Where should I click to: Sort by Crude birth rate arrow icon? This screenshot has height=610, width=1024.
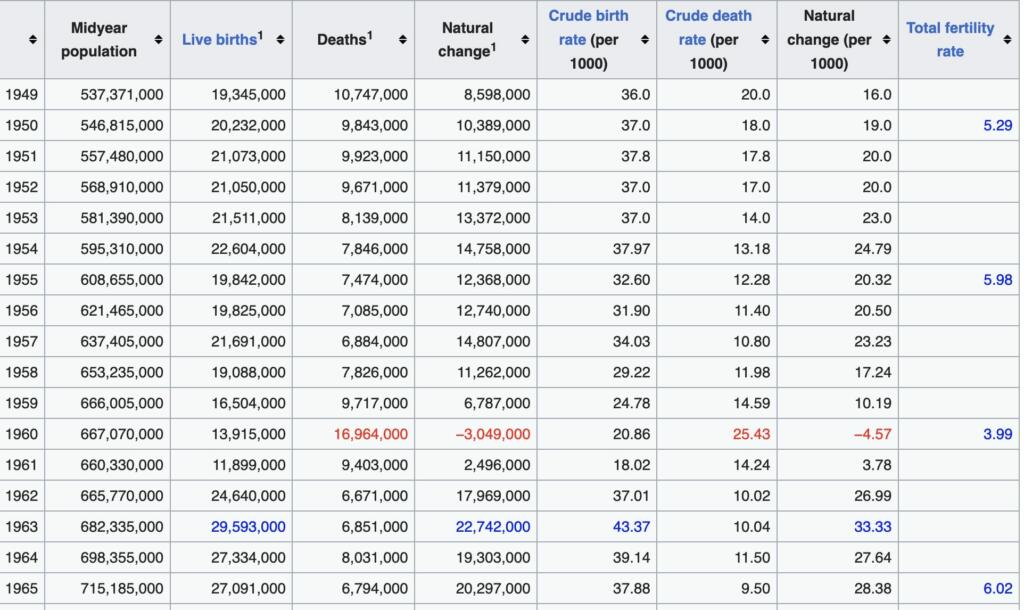(x=644, y=40)
